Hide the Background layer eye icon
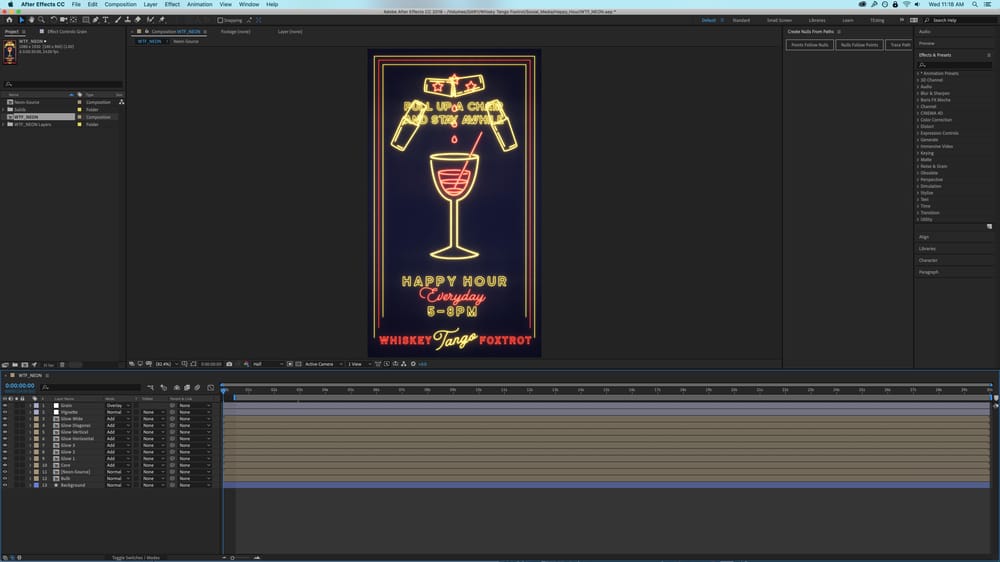This screenshot has height=562, width=1000. pos(5,485)
